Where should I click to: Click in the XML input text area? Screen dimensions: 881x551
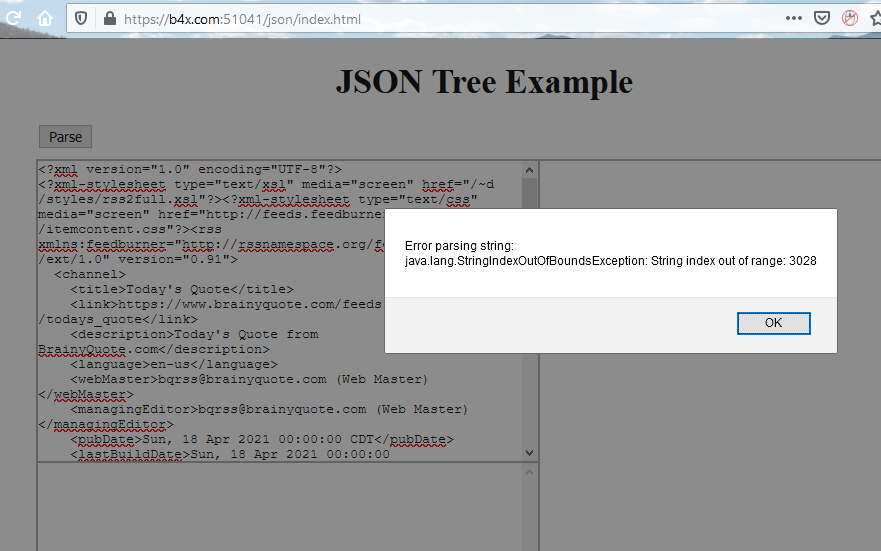[x=280, y=311]
